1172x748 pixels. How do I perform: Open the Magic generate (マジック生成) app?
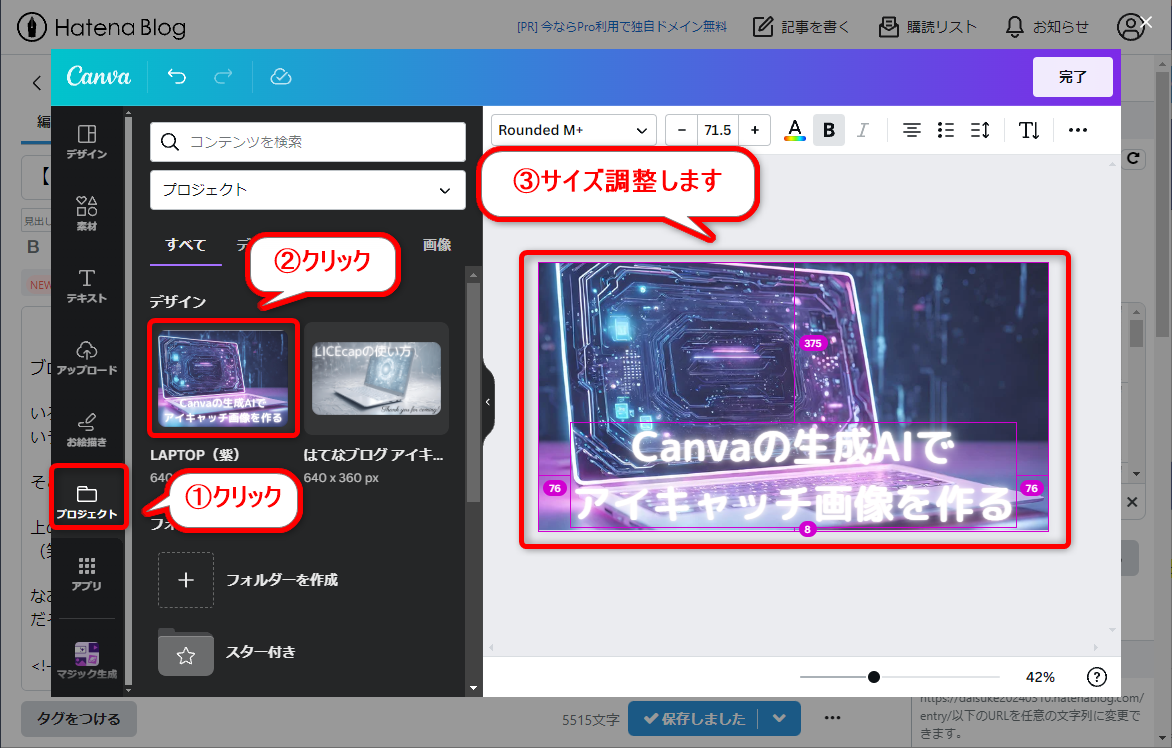click(x=87, y=660)
